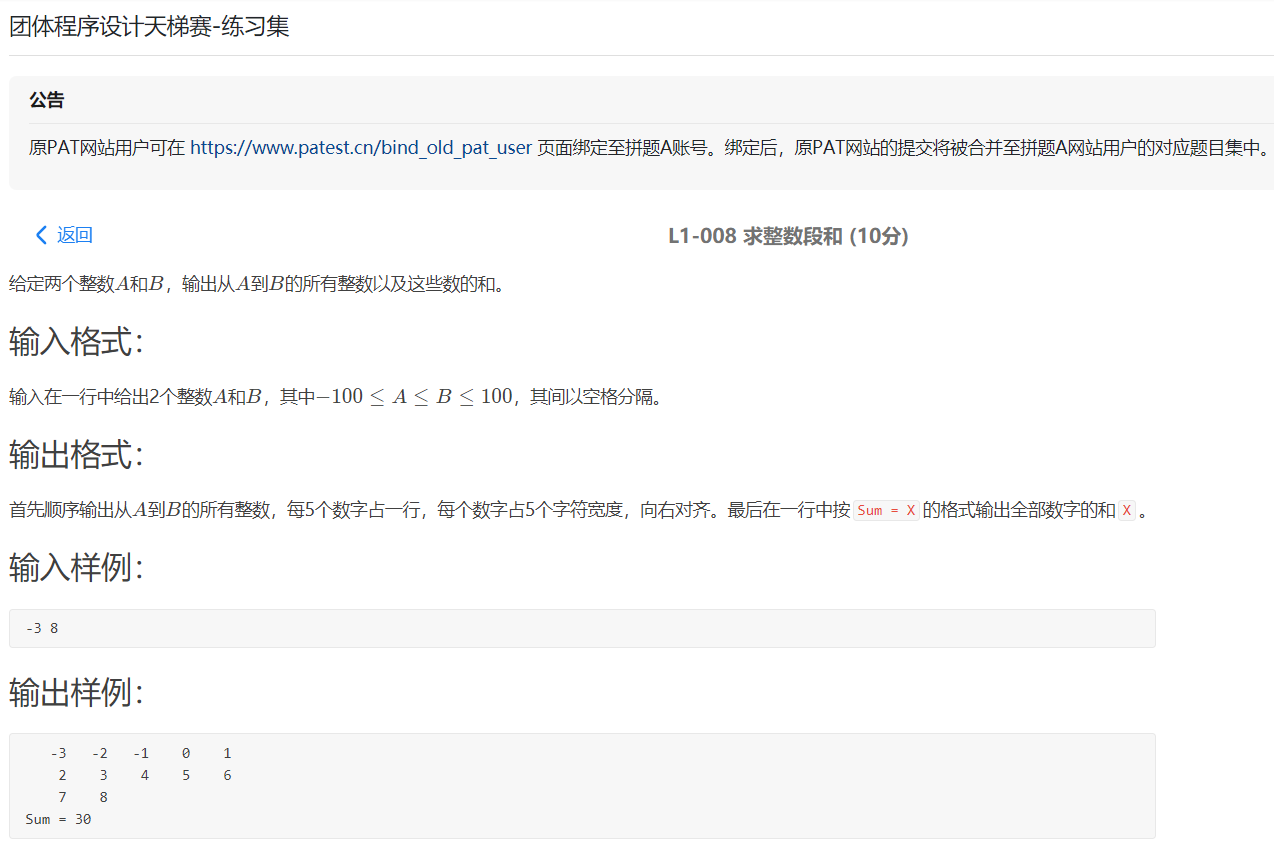
Task: Click the Sum = 30 line in output sample
Action: click(x=58, y=819)
